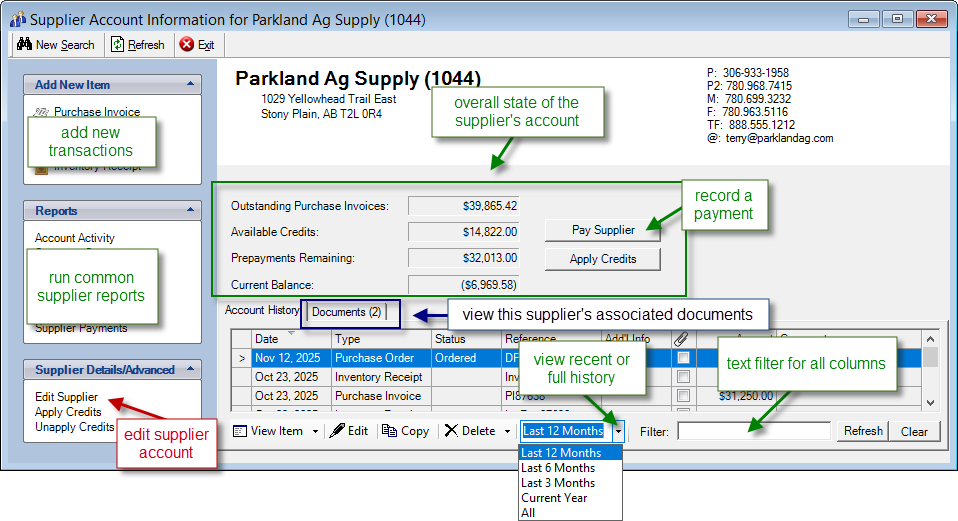Toggle checkbox in the Inventory Receipt row
The width and height of the screenshot is (958, 521).
coord(684,377)
